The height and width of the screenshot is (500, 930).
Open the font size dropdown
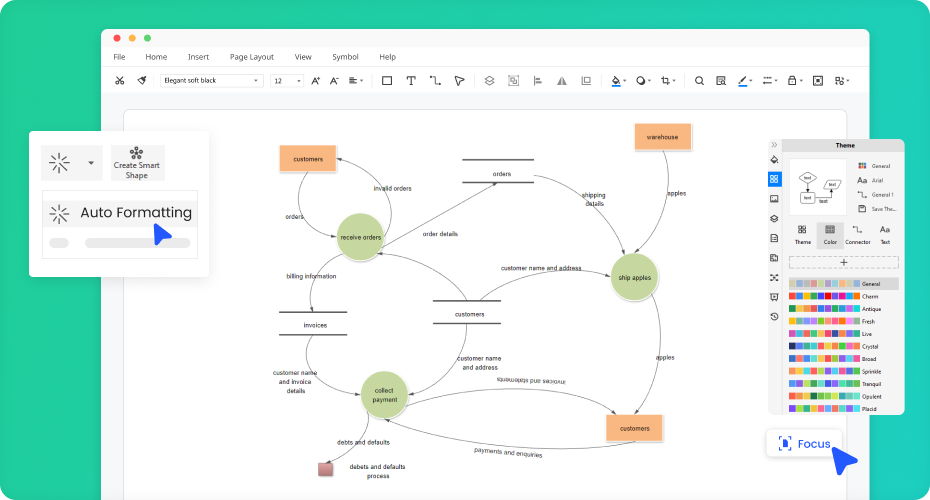point(286,81)
